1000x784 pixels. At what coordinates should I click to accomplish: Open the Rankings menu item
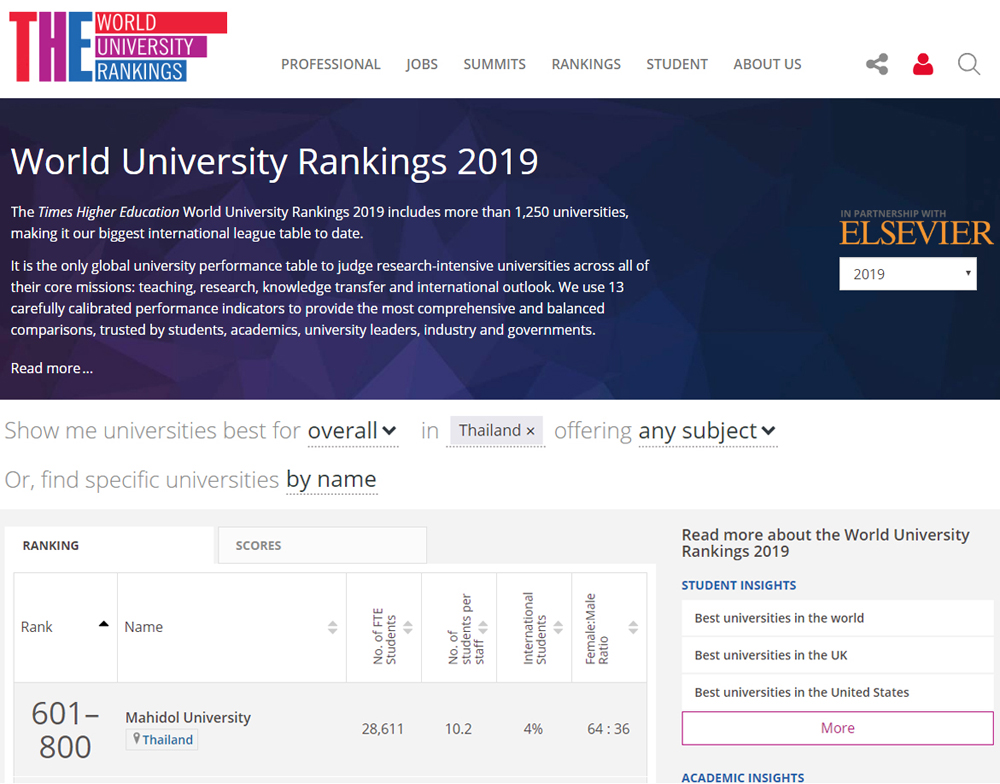point(586,64)
